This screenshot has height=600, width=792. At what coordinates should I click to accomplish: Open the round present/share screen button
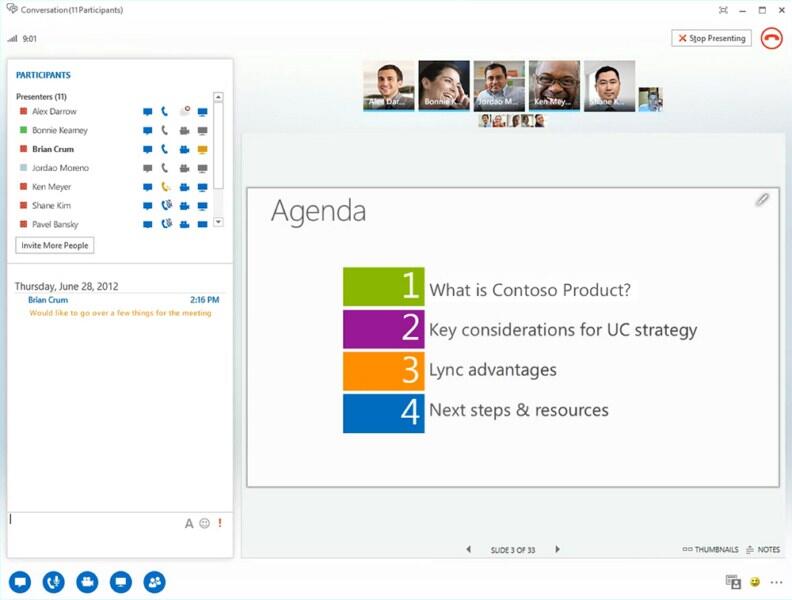pos(121,582)
